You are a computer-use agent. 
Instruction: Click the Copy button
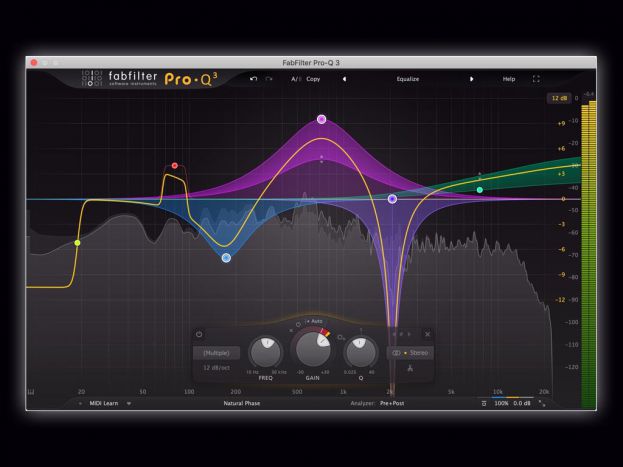(x=314, y=78)
